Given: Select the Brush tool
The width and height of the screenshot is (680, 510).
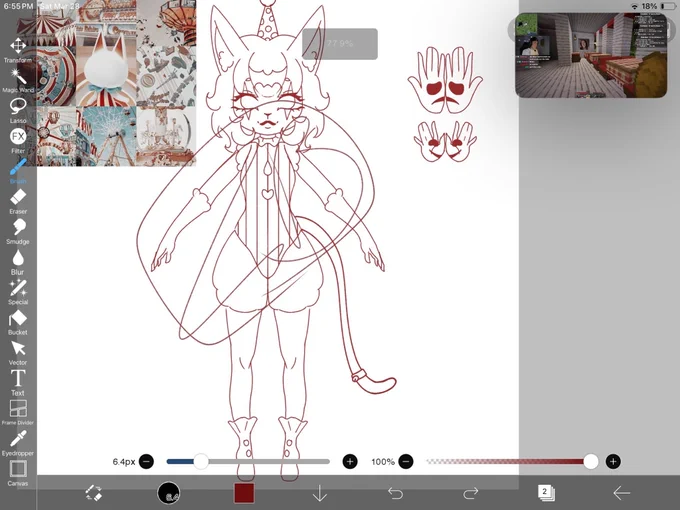Looking at the screenshot, I should (18, 172).
